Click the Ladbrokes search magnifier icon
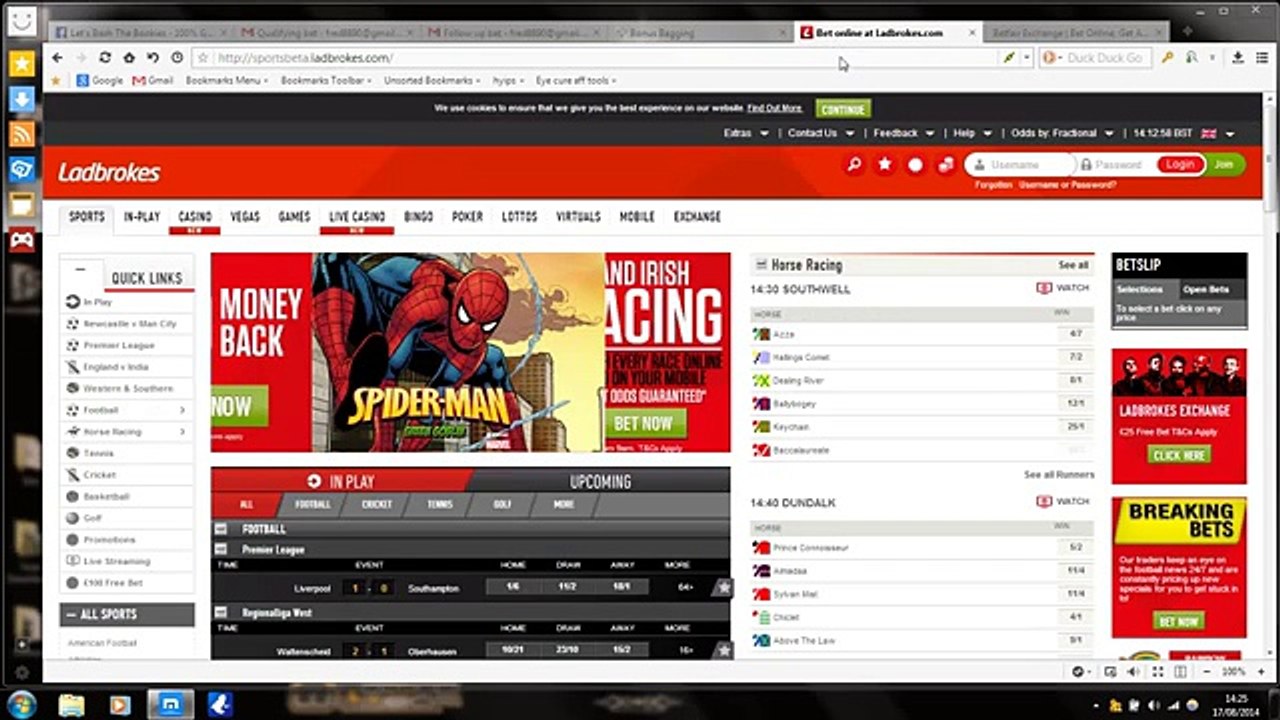The image size is (1280, 720). 854,165
